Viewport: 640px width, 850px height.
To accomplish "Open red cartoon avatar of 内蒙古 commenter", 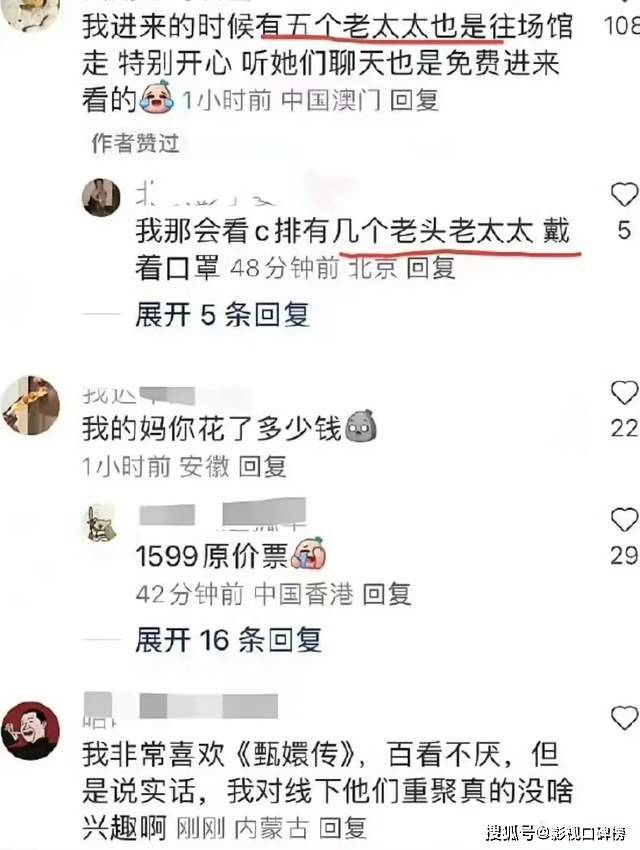I will [x=30, y=731].
